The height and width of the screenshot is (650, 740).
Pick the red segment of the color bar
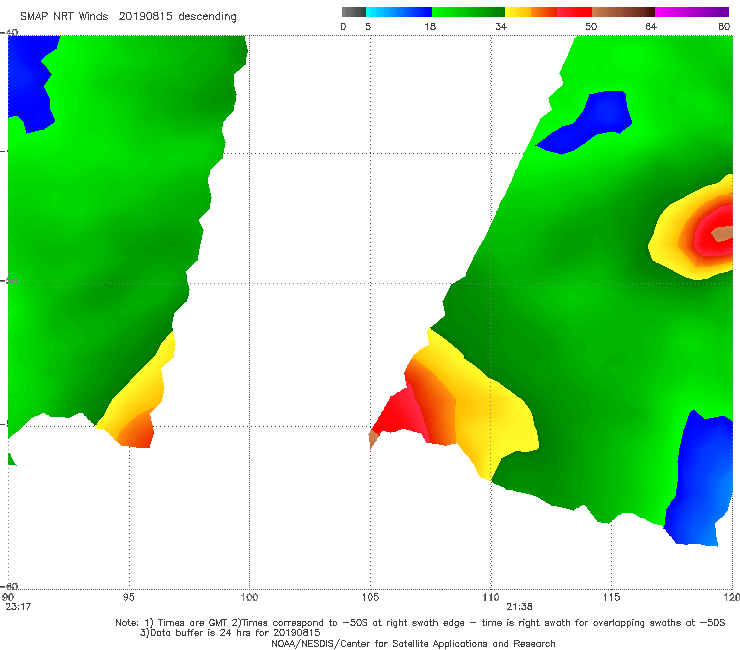pyautogui.click(x=574, y=12)
